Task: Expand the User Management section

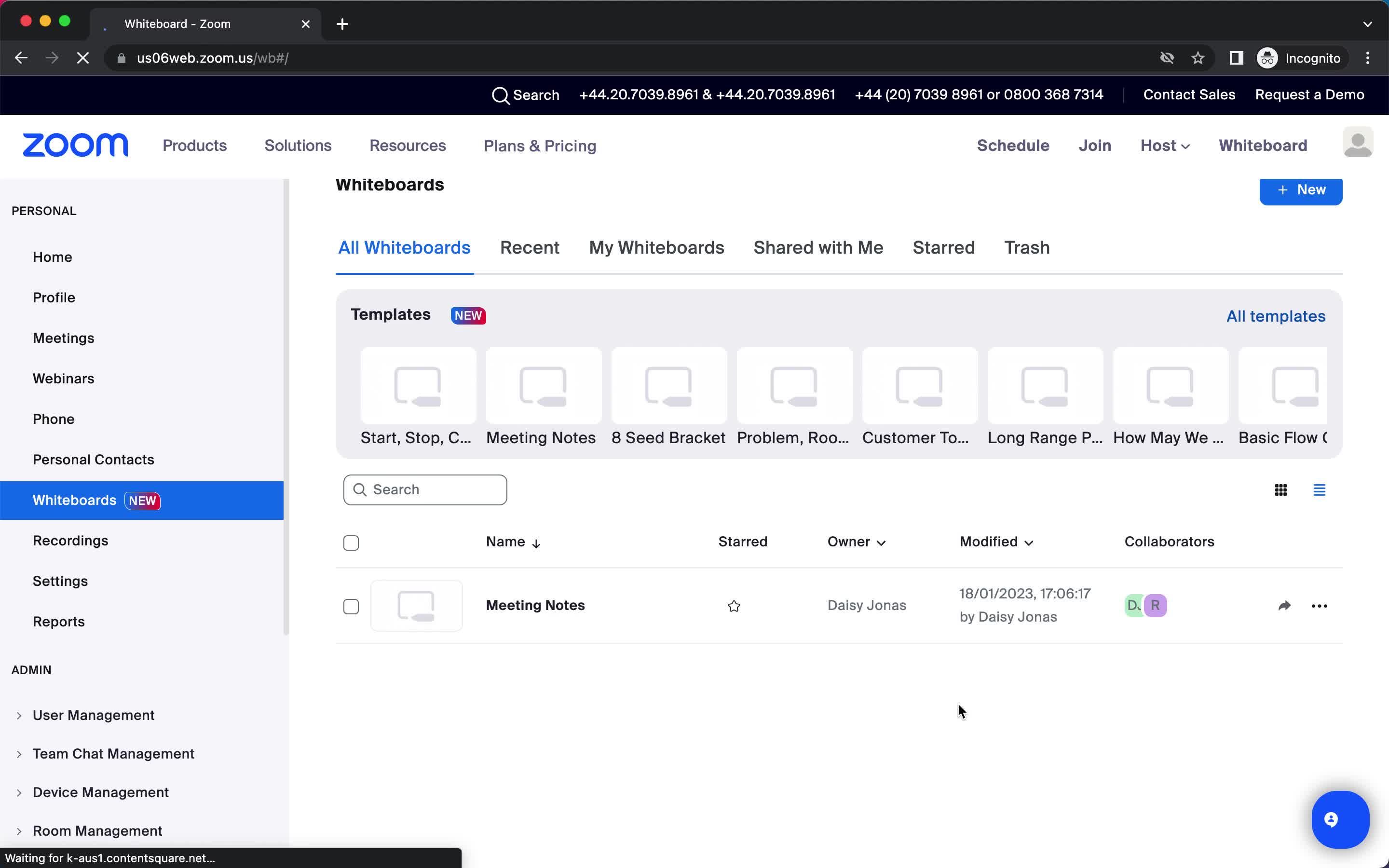Action: pyautogui.click(x=19, y=714)
